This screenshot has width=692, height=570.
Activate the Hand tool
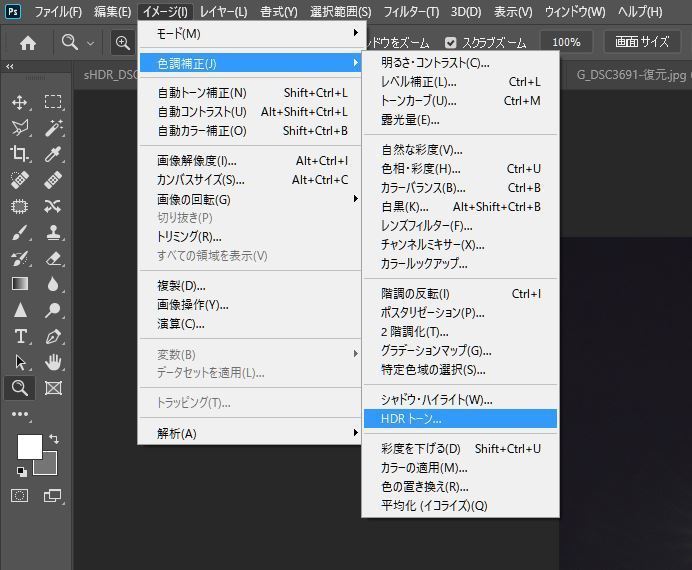click(x=53, y=362)
